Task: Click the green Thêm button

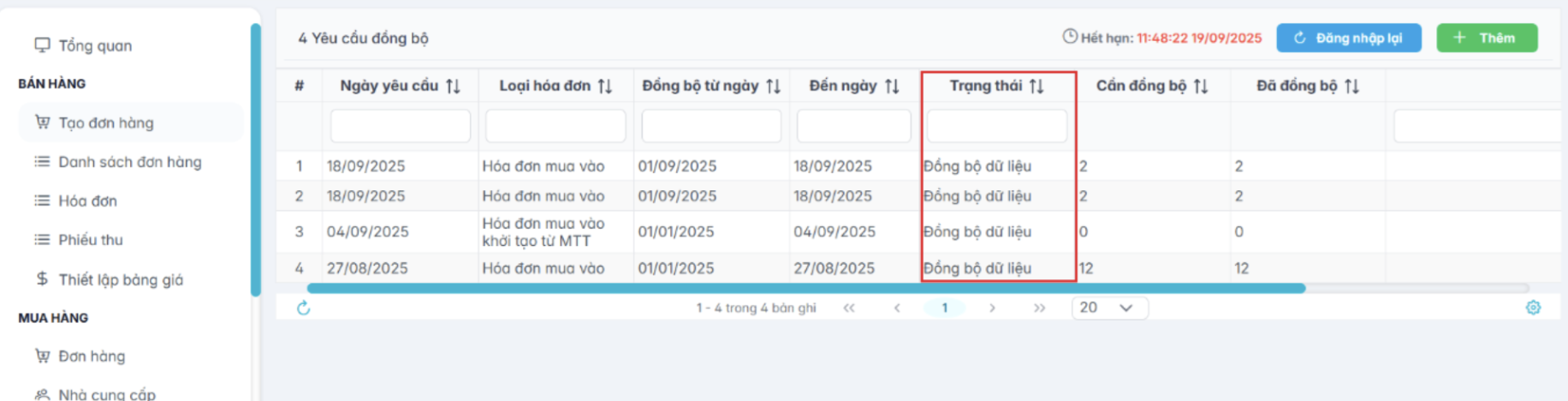Action: pyautogui.click(x=1487, y=38)
